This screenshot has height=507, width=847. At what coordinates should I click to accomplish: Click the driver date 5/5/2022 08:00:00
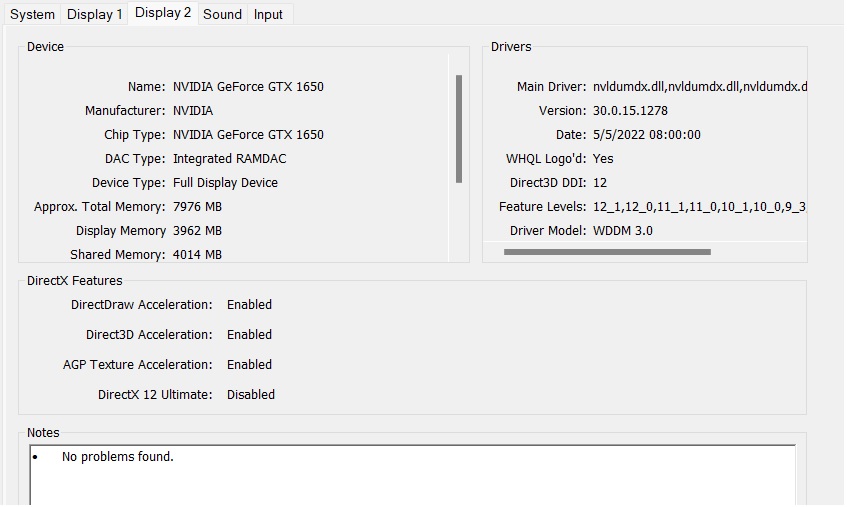click(x=647, y=134)
